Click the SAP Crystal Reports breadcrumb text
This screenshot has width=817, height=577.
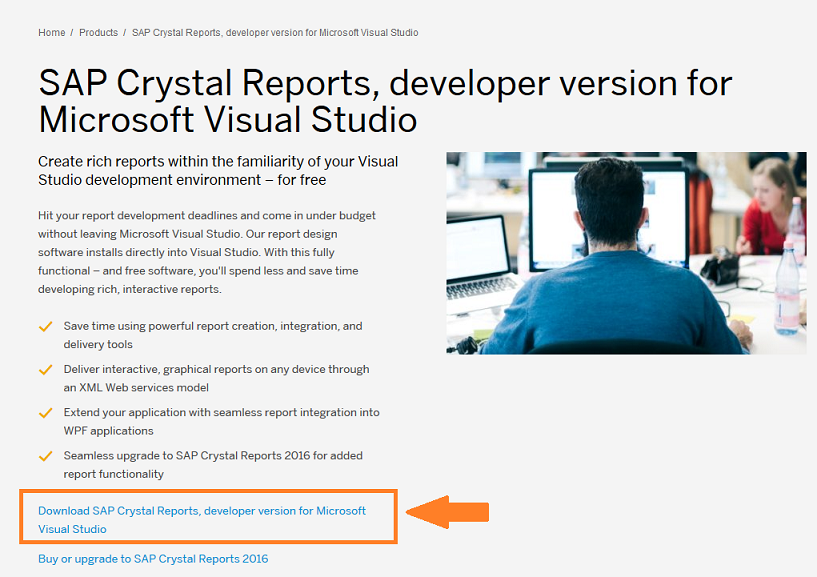pos(275,32)
